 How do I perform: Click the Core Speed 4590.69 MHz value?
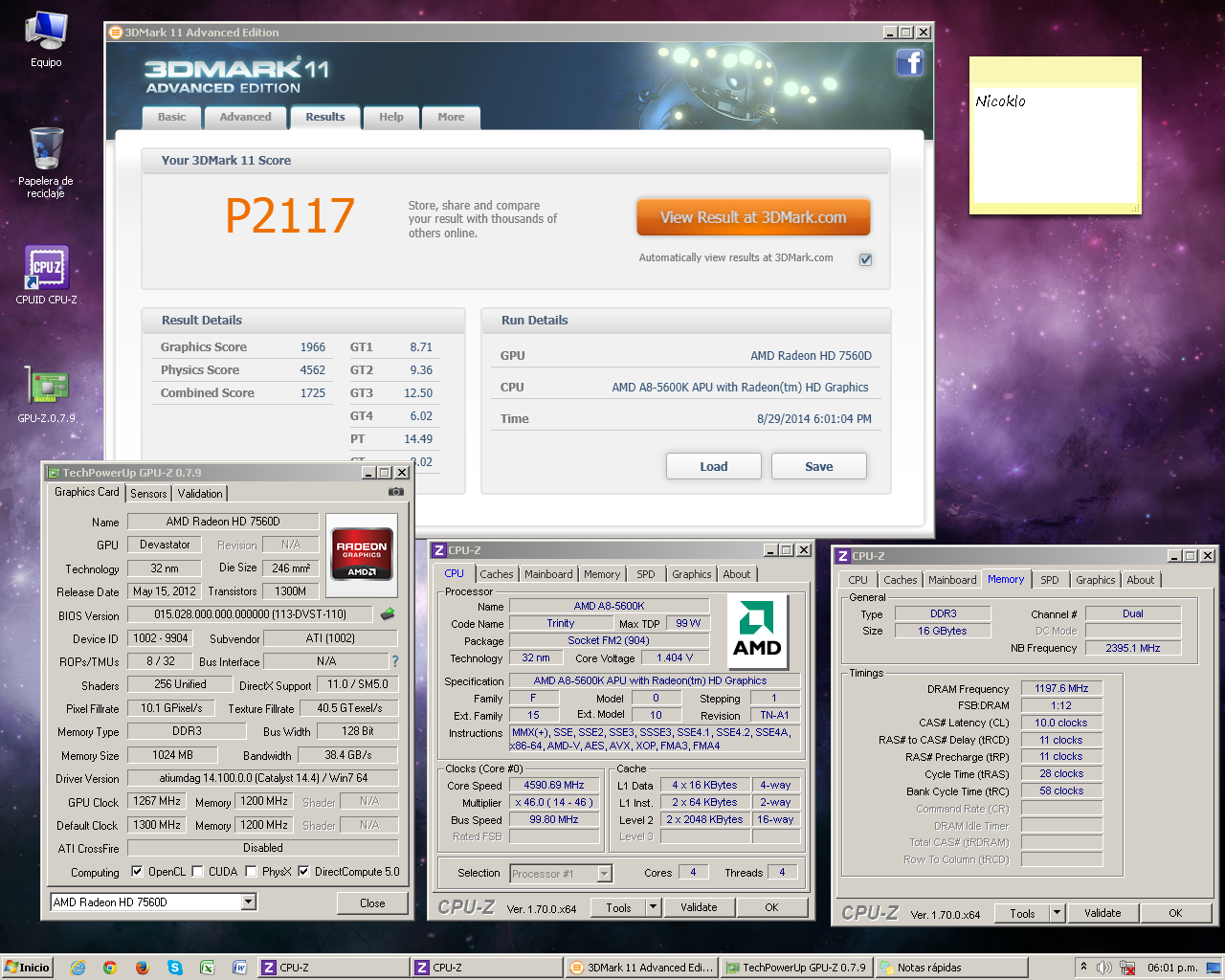(x=553, y=785)
